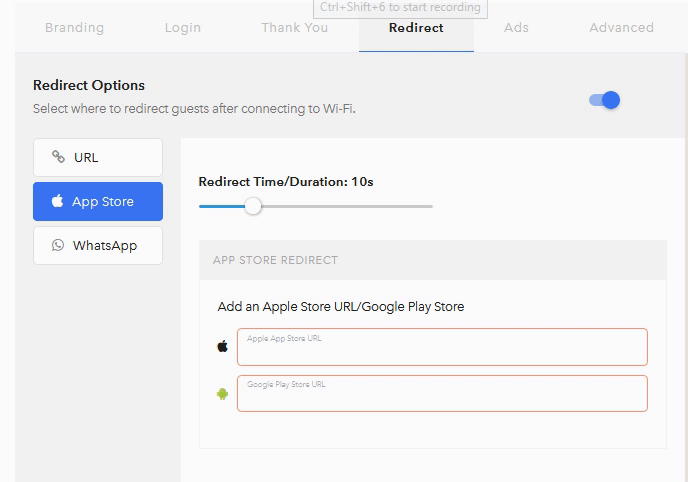
Task: Disable the Redirect Options toggle switch
Action: point(605,100)
